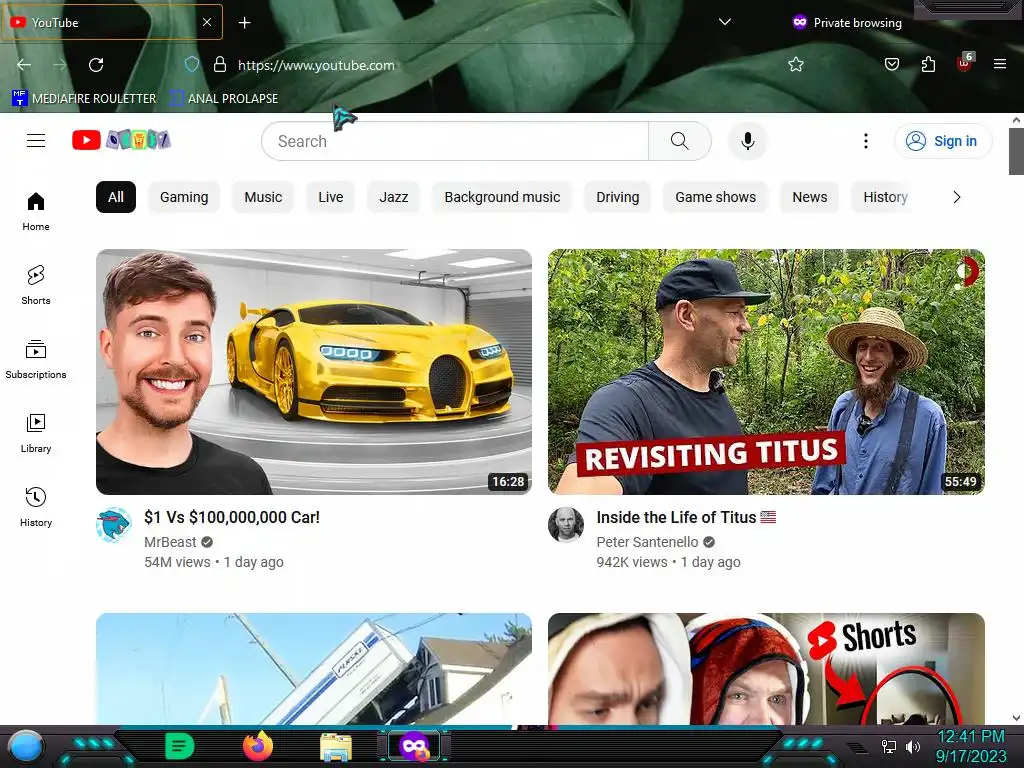Open Pocket save icon
The height and width of the screenshot is (768, 1024).
click(x=891, y=64)
